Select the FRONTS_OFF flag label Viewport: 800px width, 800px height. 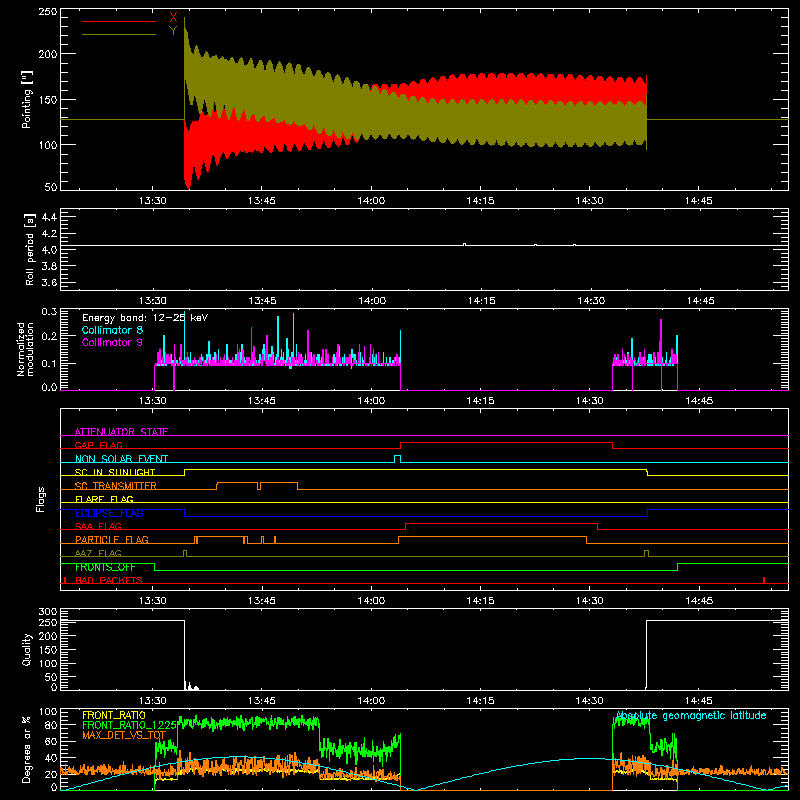(105, 567)
